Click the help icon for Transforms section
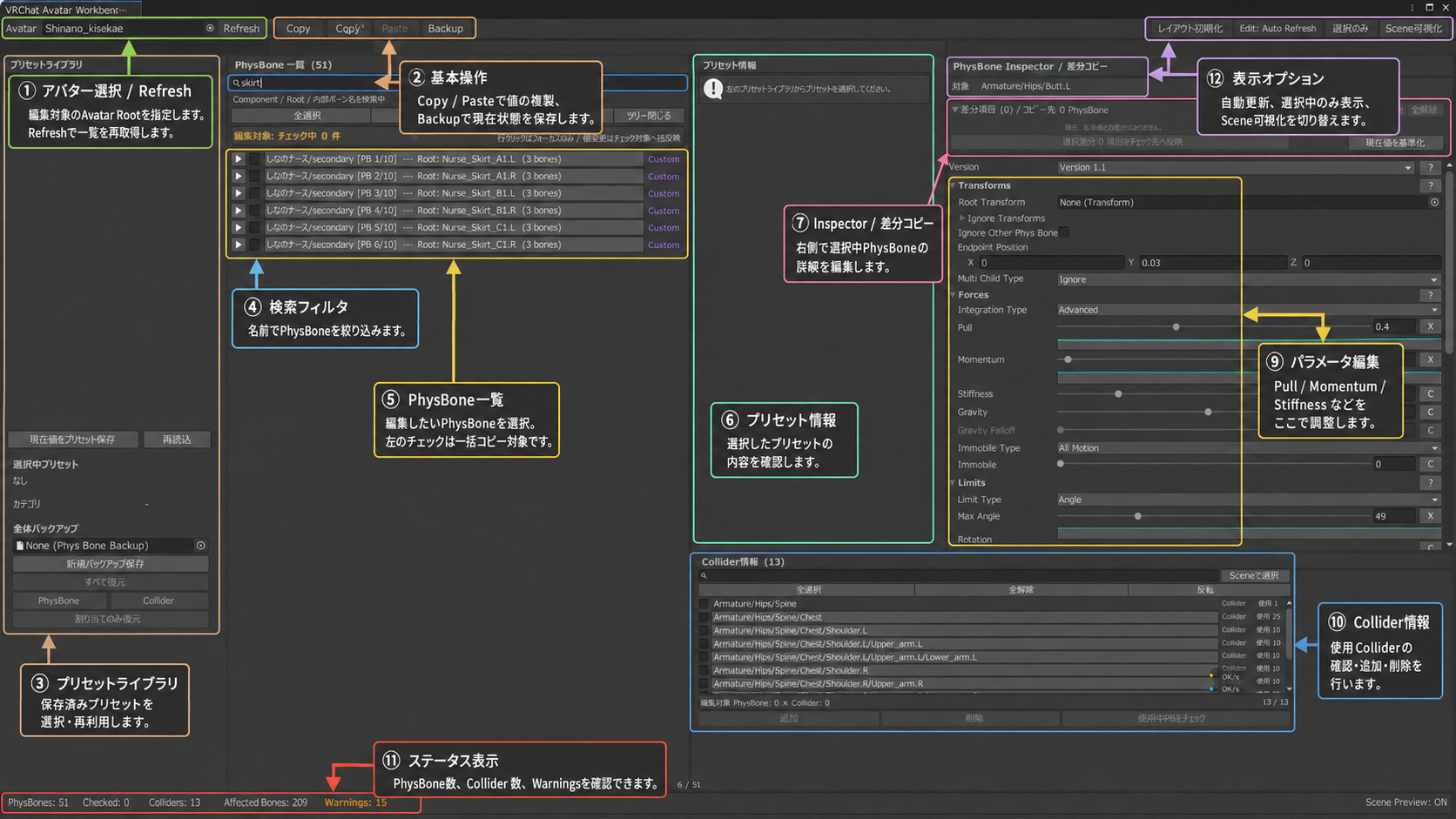The height and width of the screenshot is (819, 1456). click(1430, 185)
